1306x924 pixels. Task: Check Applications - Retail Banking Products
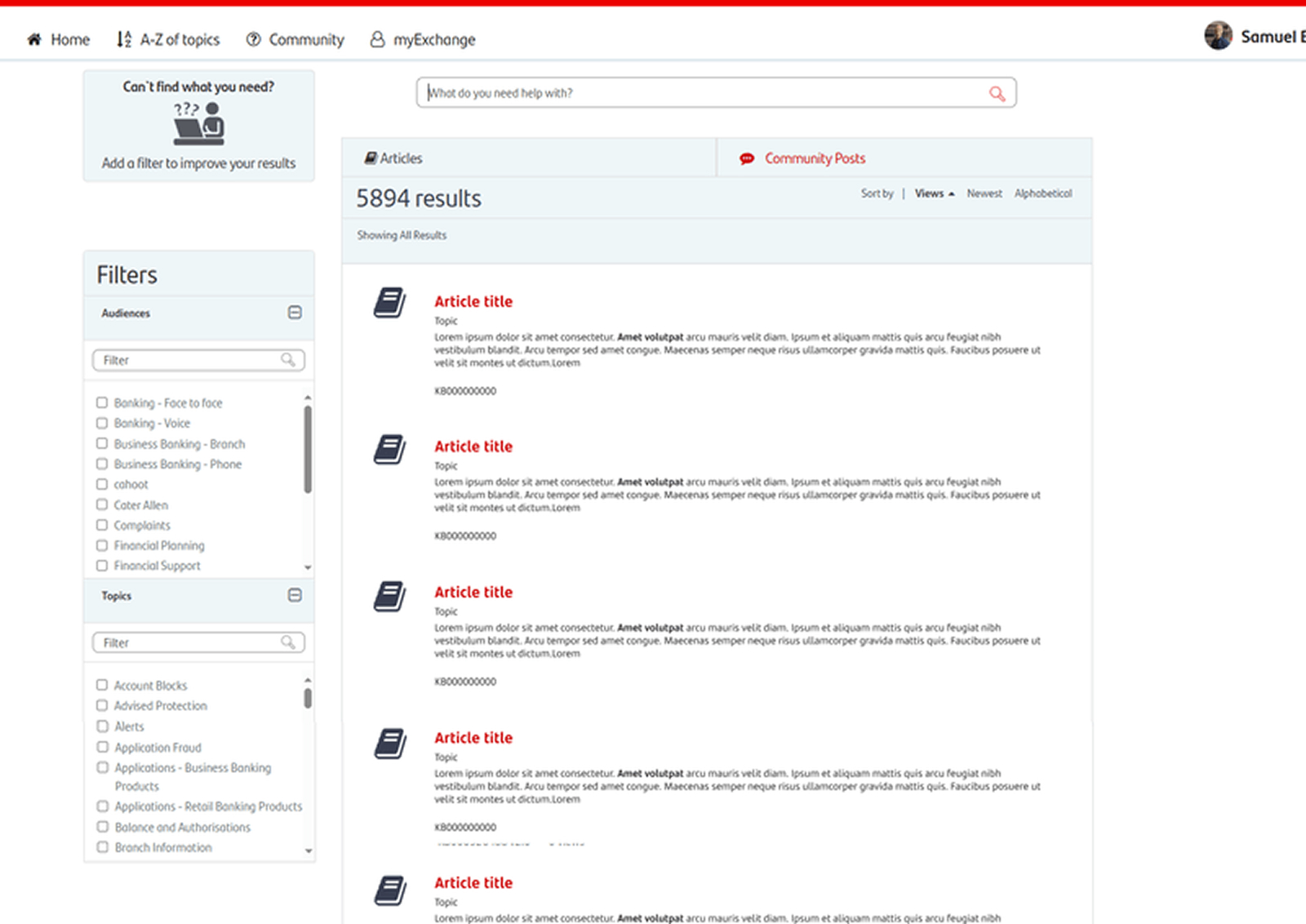102,806
